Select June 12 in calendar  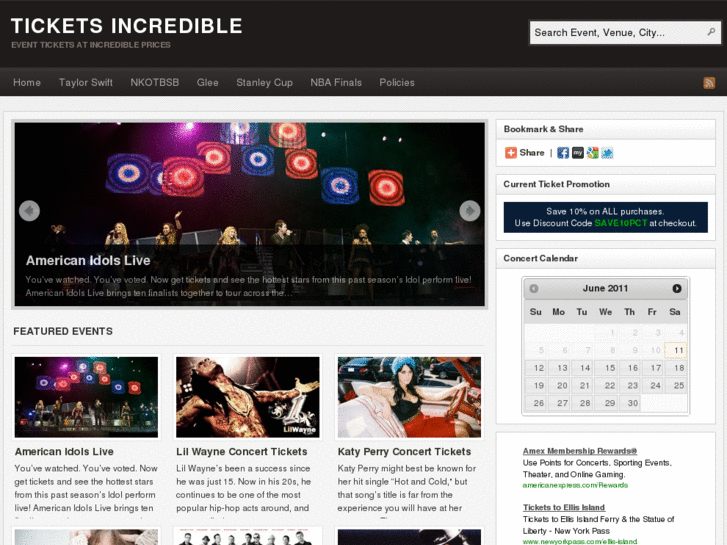tap(536, 368)
